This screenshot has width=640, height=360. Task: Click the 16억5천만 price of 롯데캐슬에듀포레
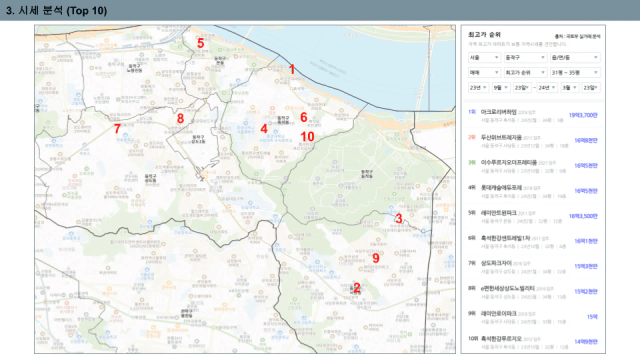(586, 191)
